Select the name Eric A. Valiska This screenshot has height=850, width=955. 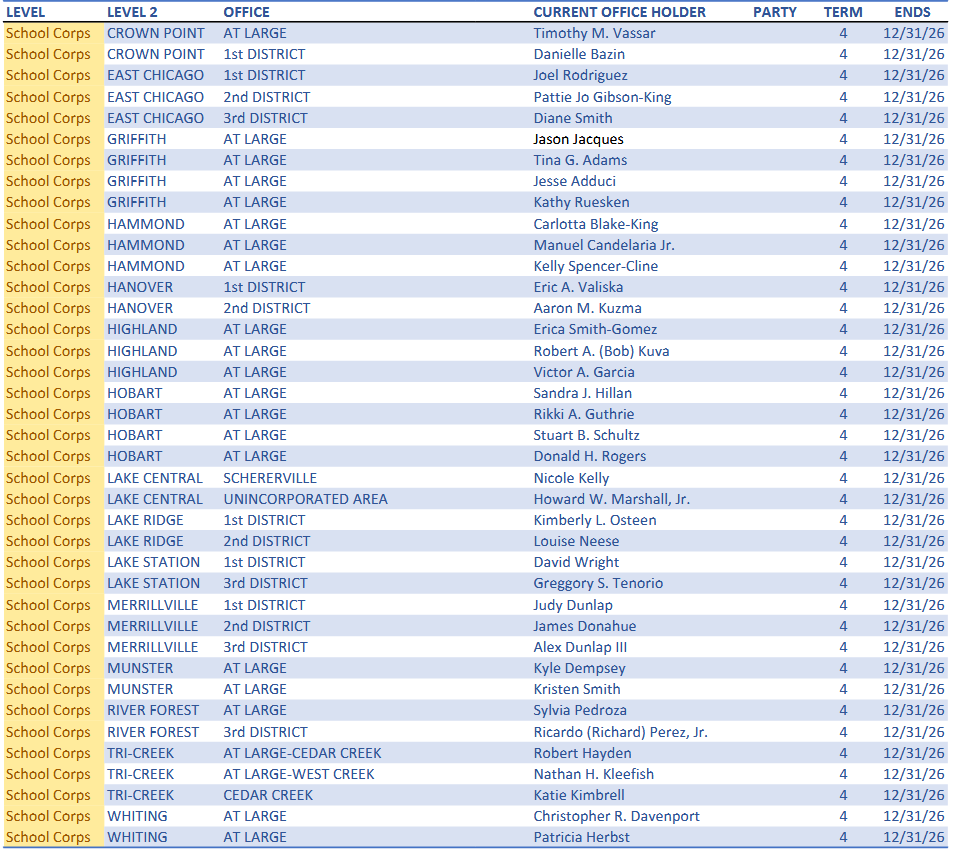click(578, 287)
